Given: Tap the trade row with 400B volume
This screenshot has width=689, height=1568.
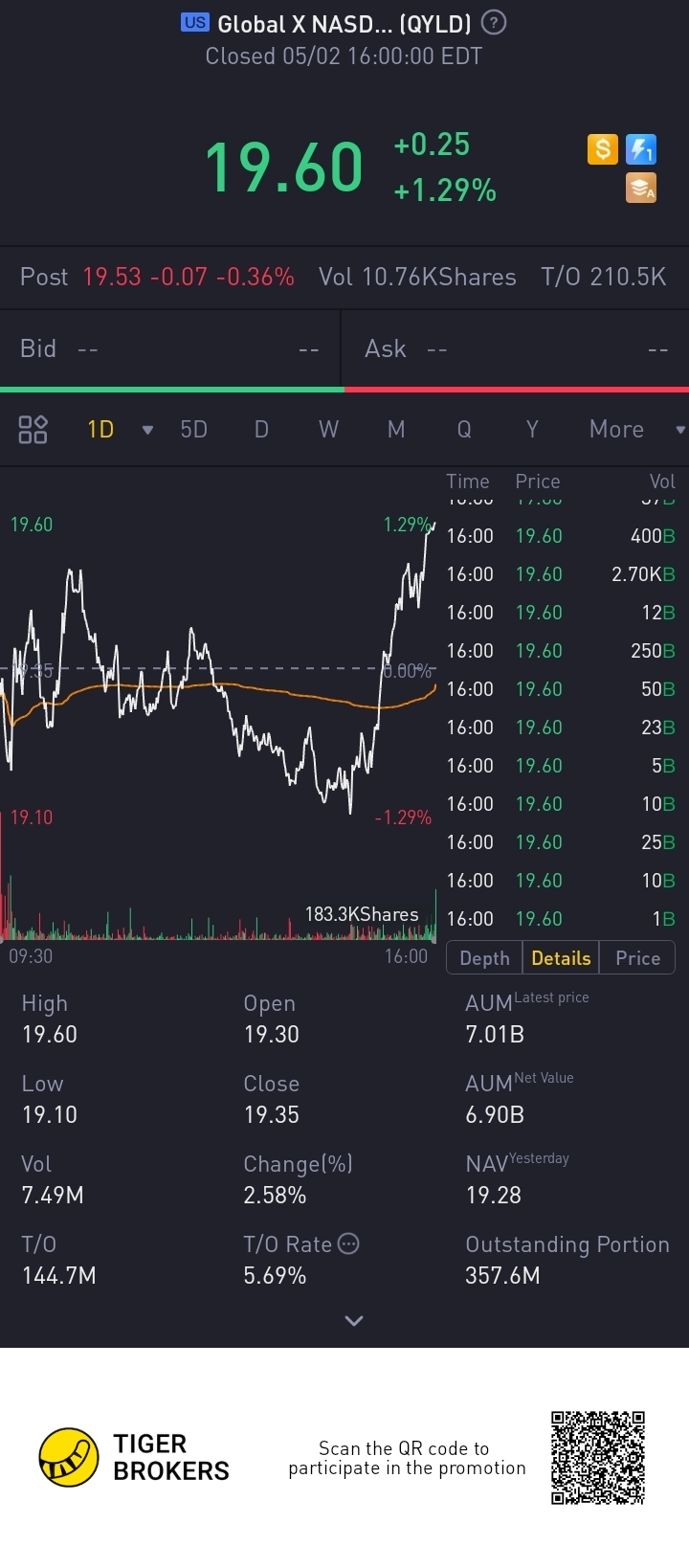Looking at the screenshot, I should click(x=561, y=536).
